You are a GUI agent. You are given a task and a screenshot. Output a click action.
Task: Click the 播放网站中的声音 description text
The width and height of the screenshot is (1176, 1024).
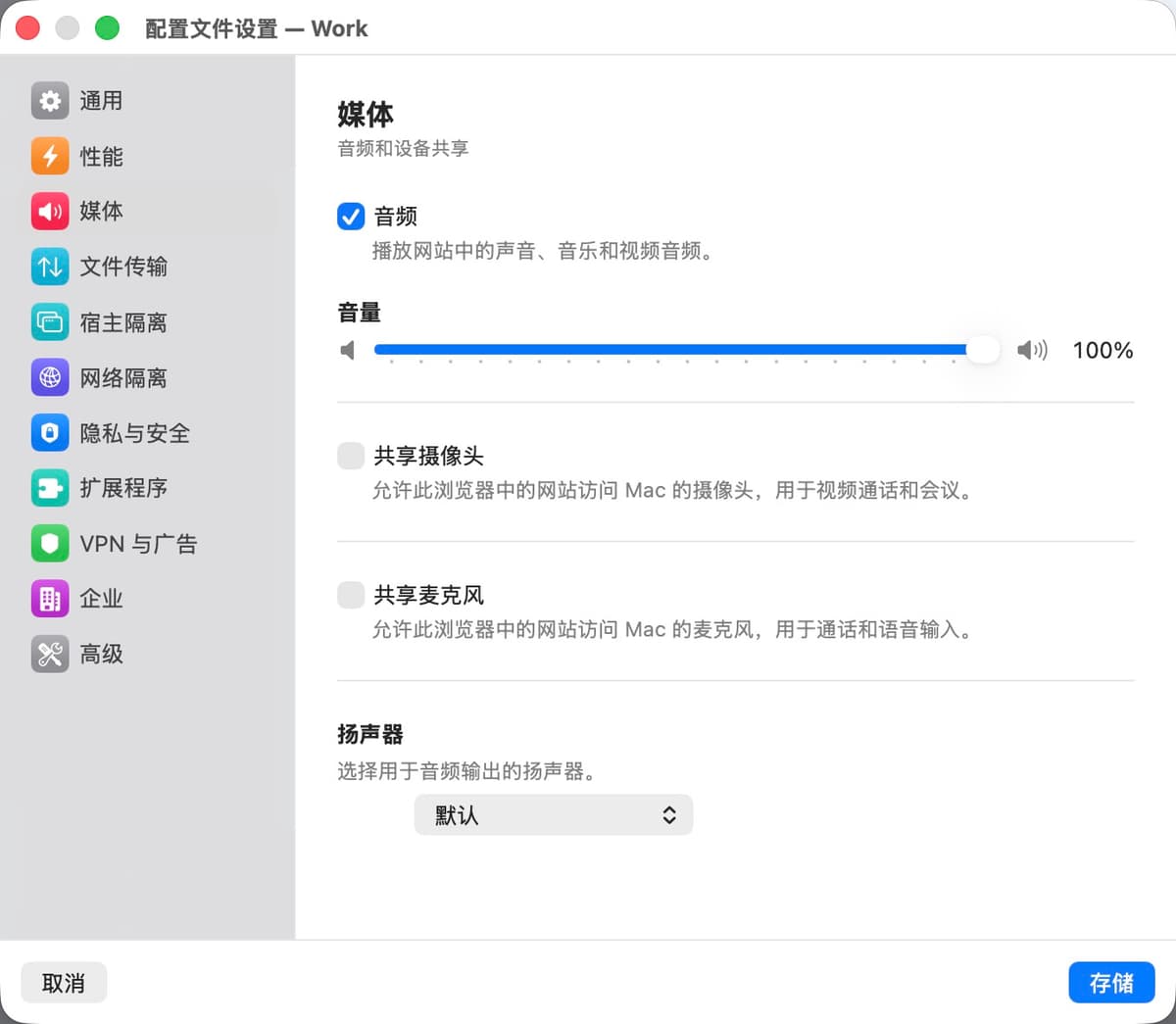click(542, 251)
